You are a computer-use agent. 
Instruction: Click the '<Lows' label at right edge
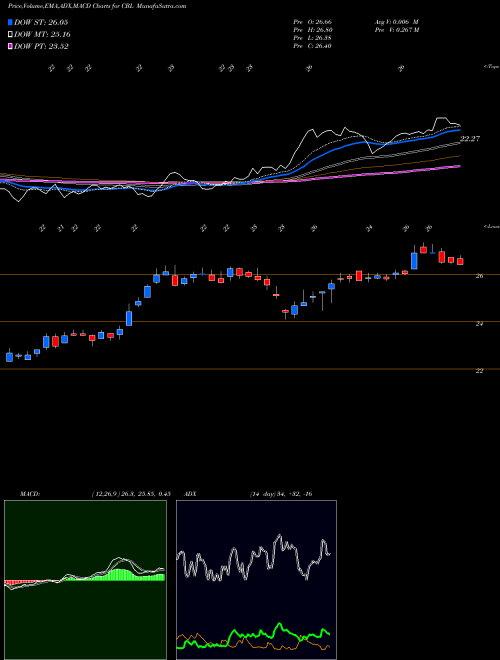(491, 226)
